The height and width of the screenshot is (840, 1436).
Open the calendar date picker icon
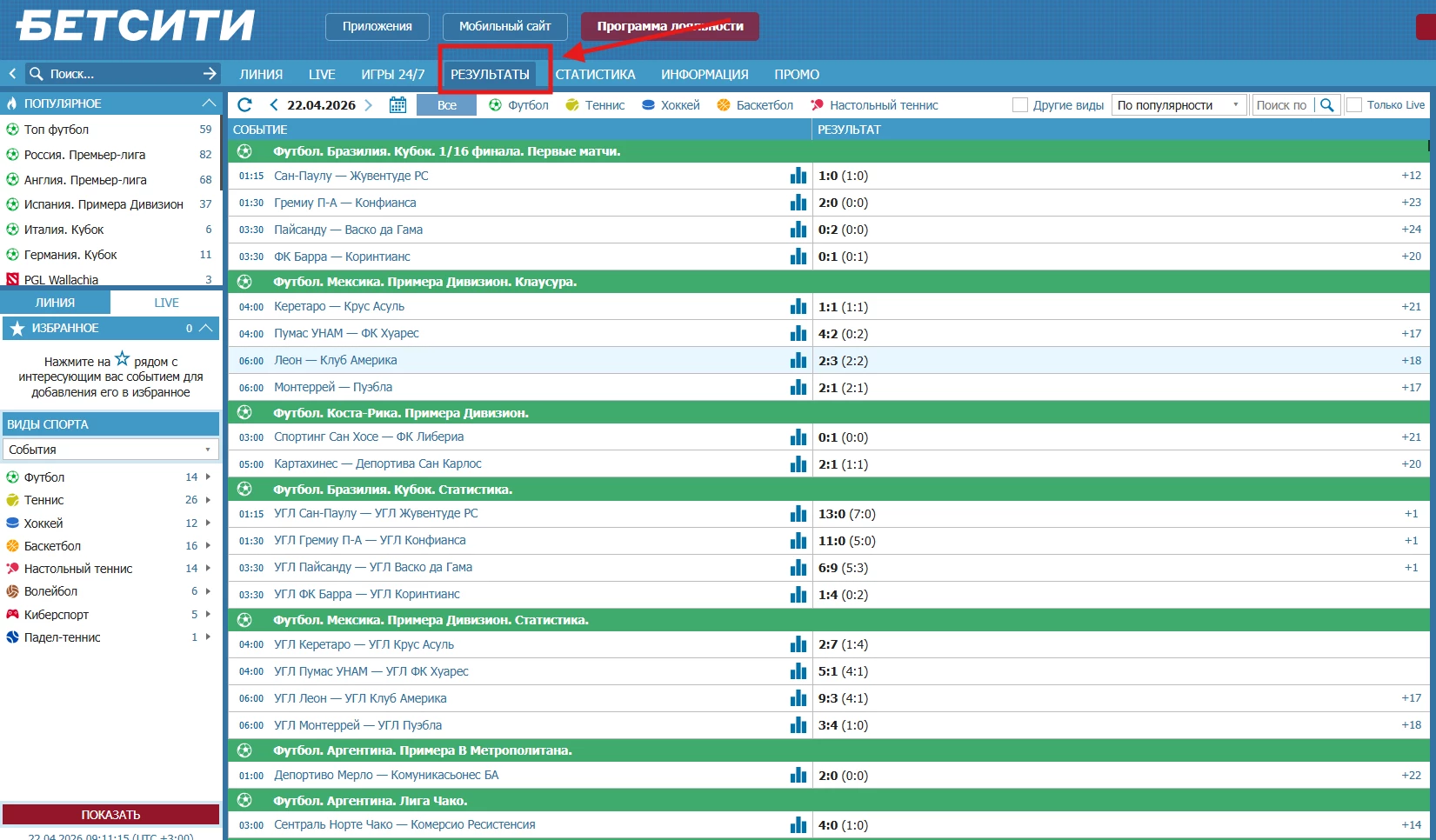click(x=397, y=105)
